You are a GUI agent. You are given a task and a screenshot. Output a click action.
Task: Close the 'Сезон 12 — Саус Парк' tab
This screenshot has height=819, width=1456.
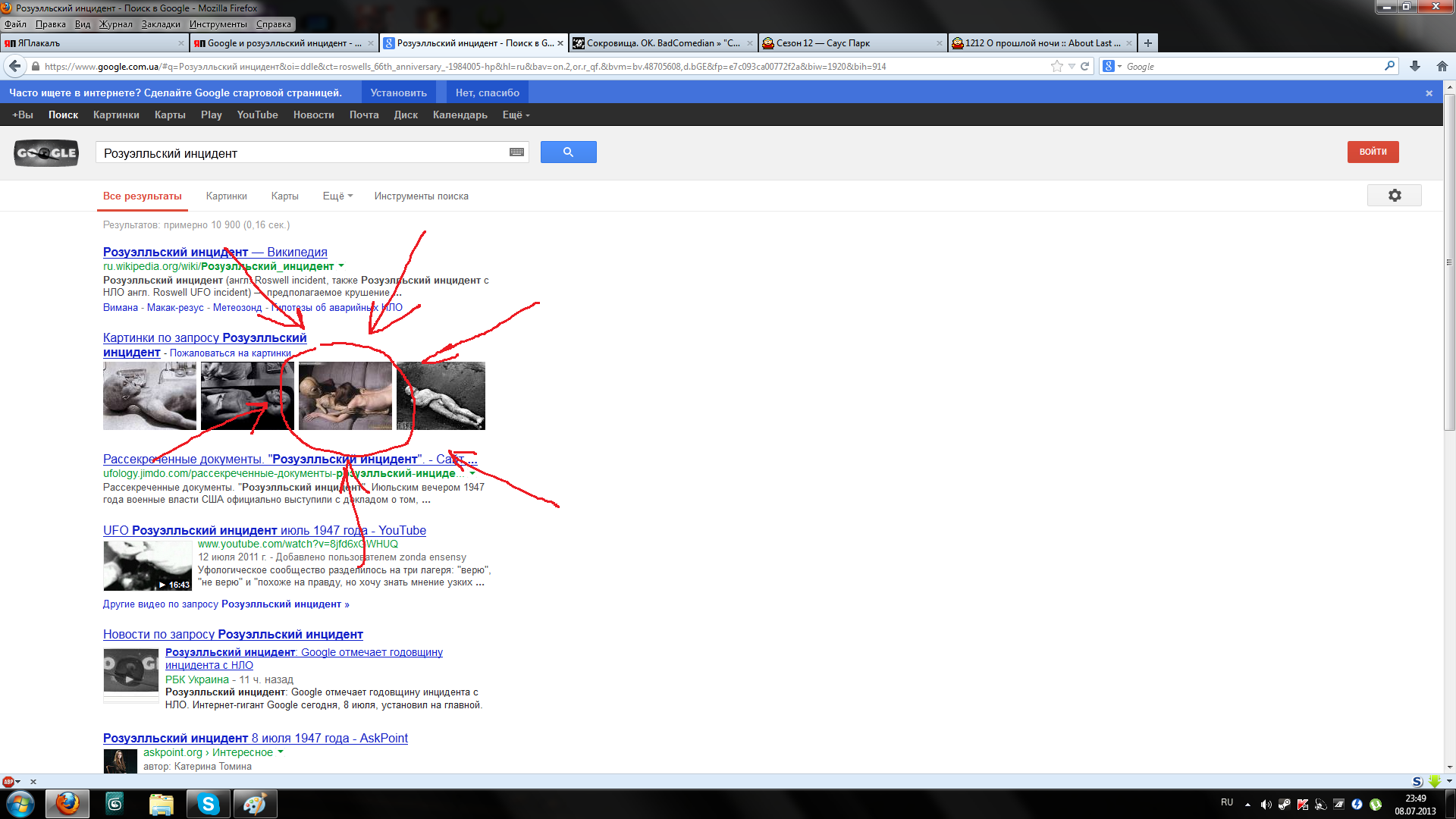point(940,43)
